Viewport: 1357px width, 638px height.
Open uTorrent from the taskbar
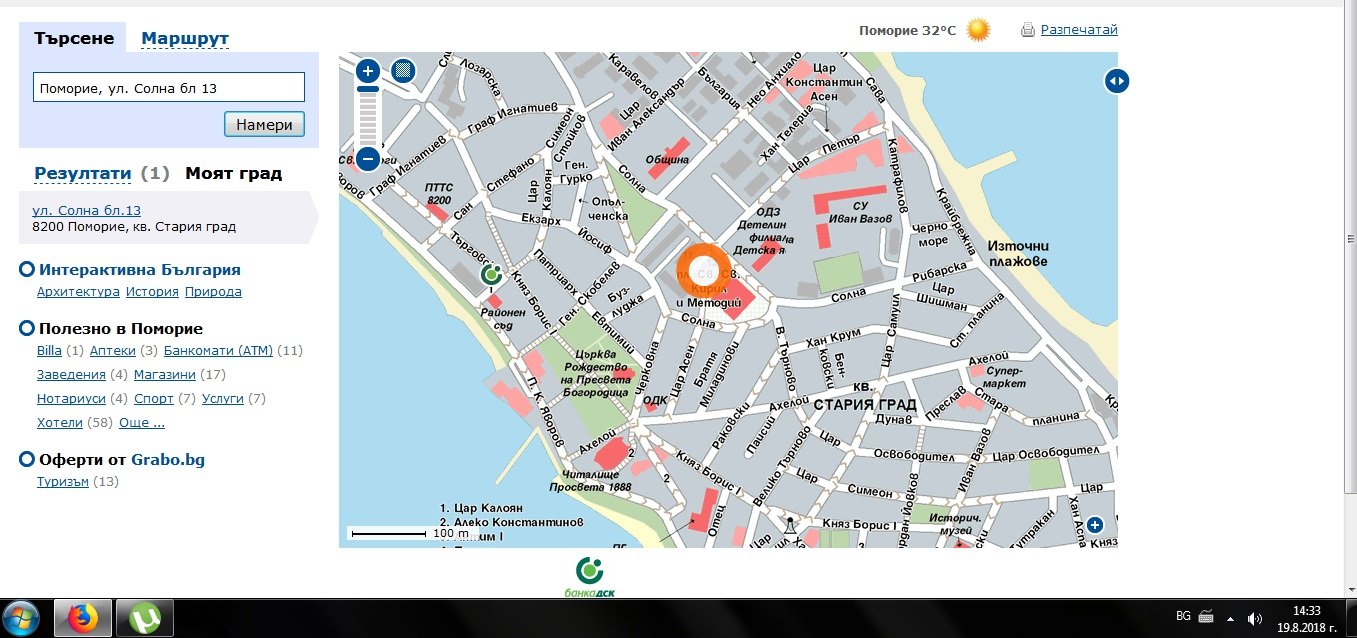coord(145,619)
